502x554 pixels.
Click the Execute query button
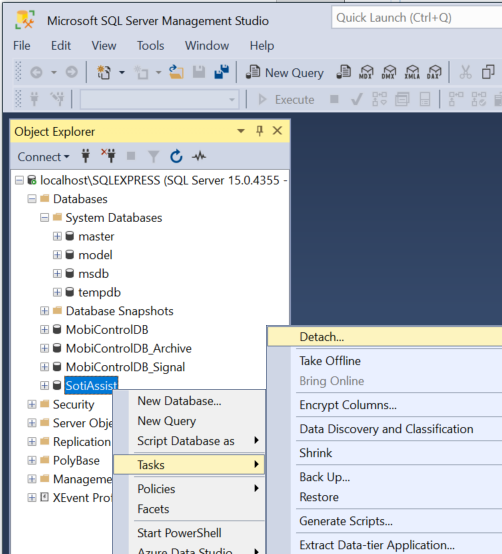(286, 99)
